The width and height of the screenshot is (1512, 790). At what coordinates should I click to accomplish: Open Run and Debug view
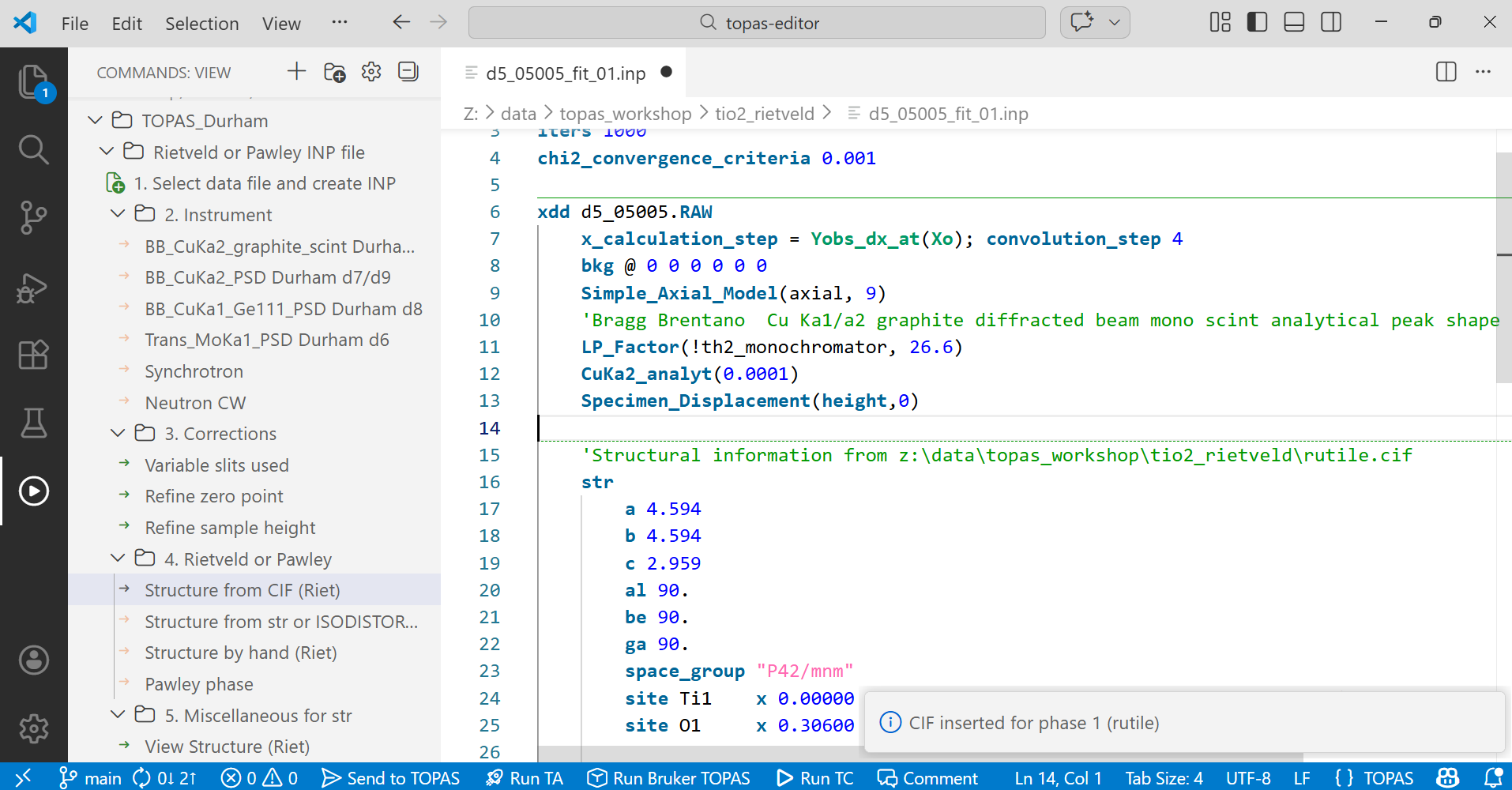tap(33, 288)
